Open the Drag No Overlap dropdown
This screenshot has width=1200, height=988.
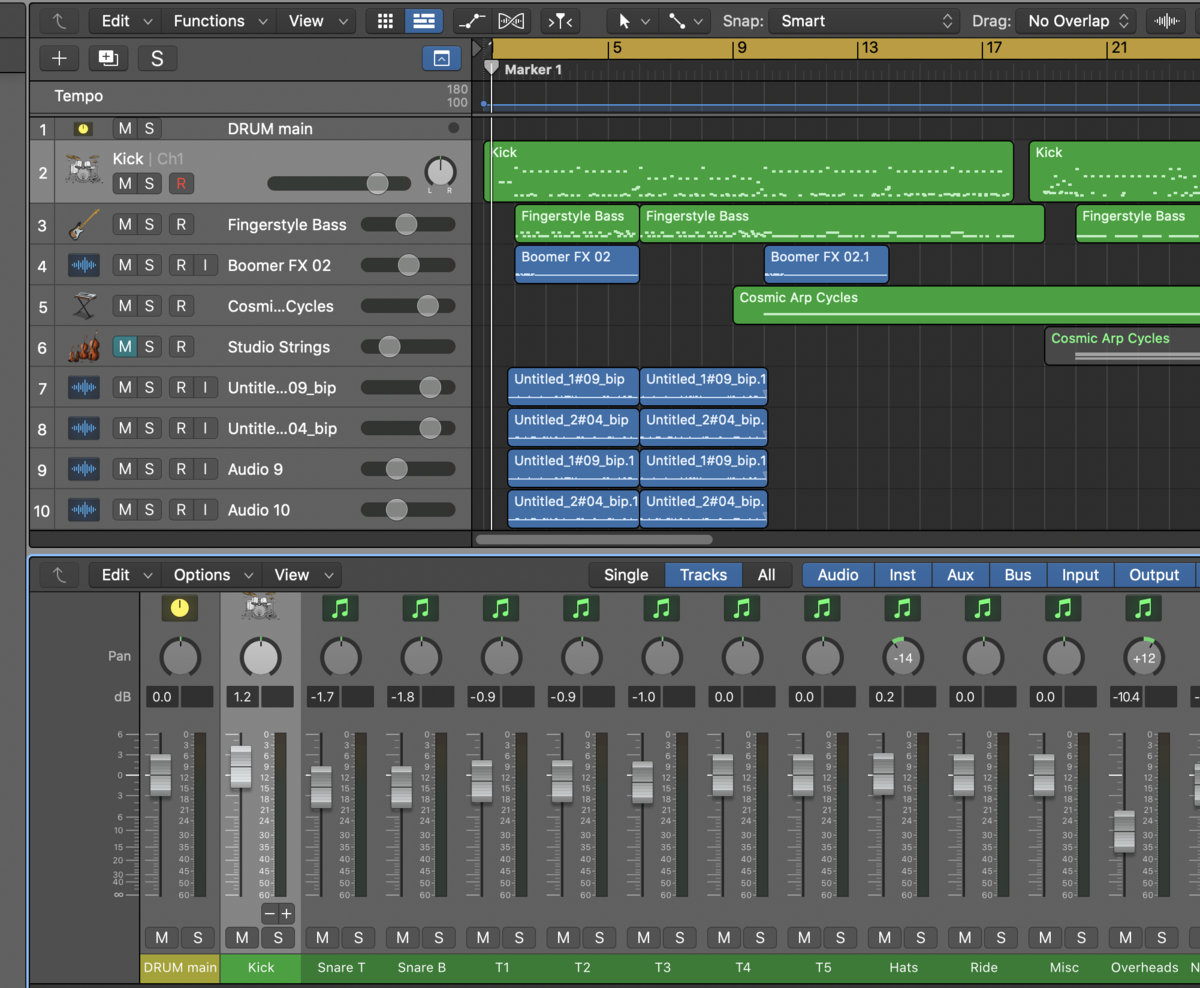1076,21
